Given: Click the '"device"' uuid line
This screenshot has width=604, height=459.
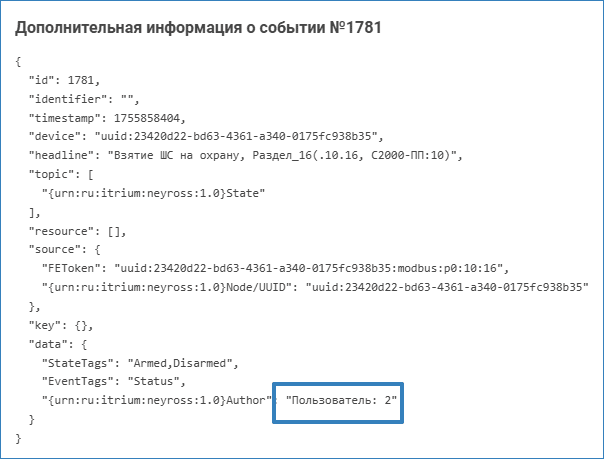Looking at the screenshot, I should pyautogui.click(x=206, y=136).
